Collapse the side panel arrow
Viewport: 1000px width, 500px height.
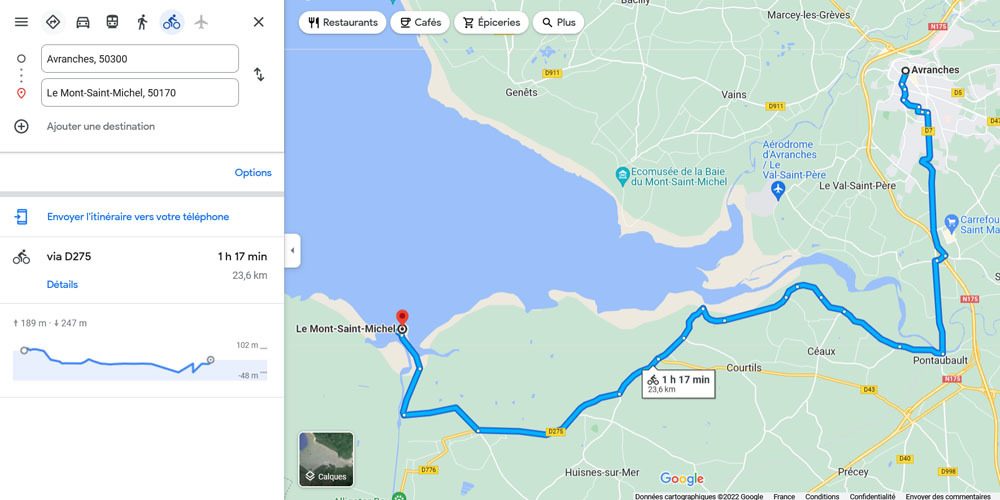(x=293, y=251)
